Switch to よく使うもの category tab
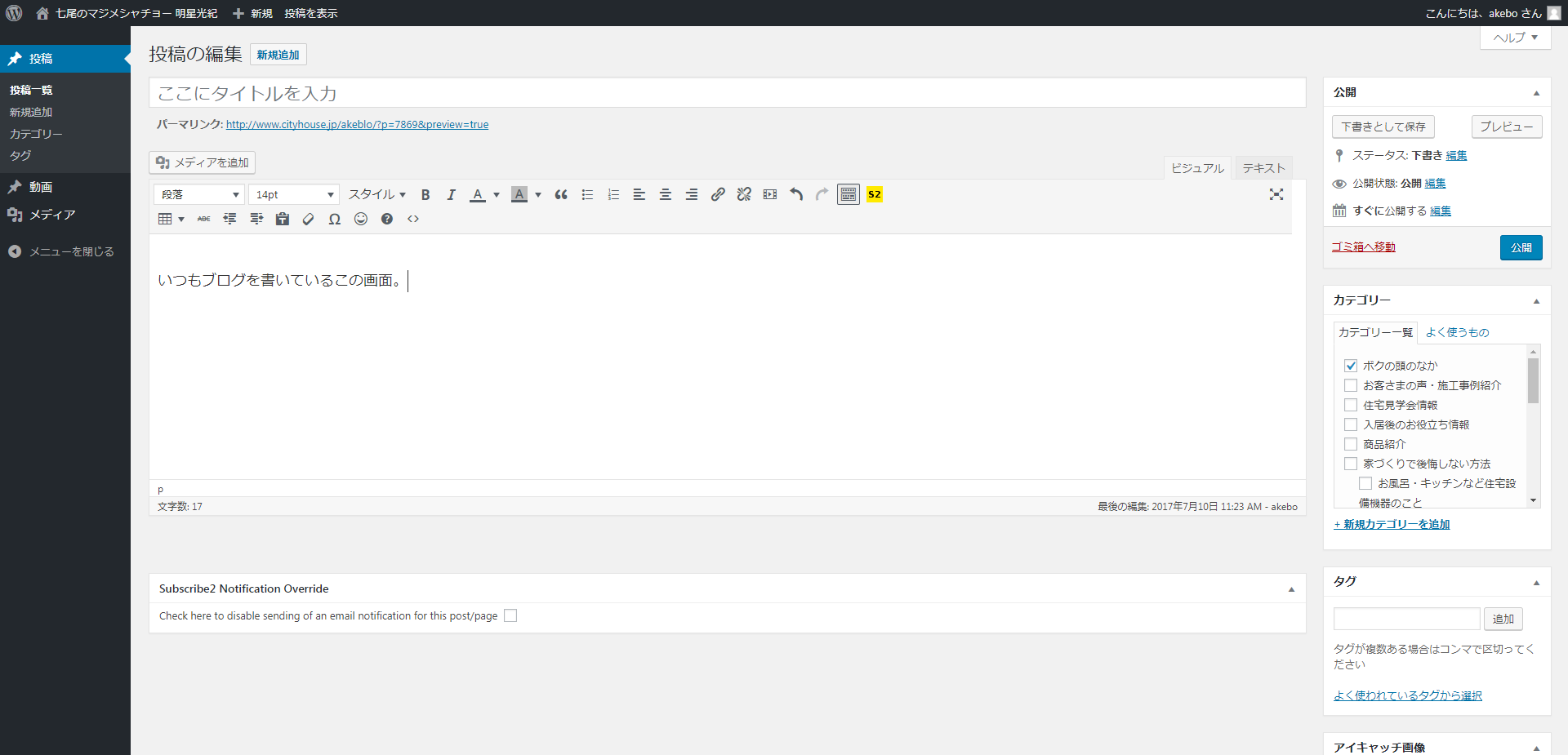 [1457, 332]
